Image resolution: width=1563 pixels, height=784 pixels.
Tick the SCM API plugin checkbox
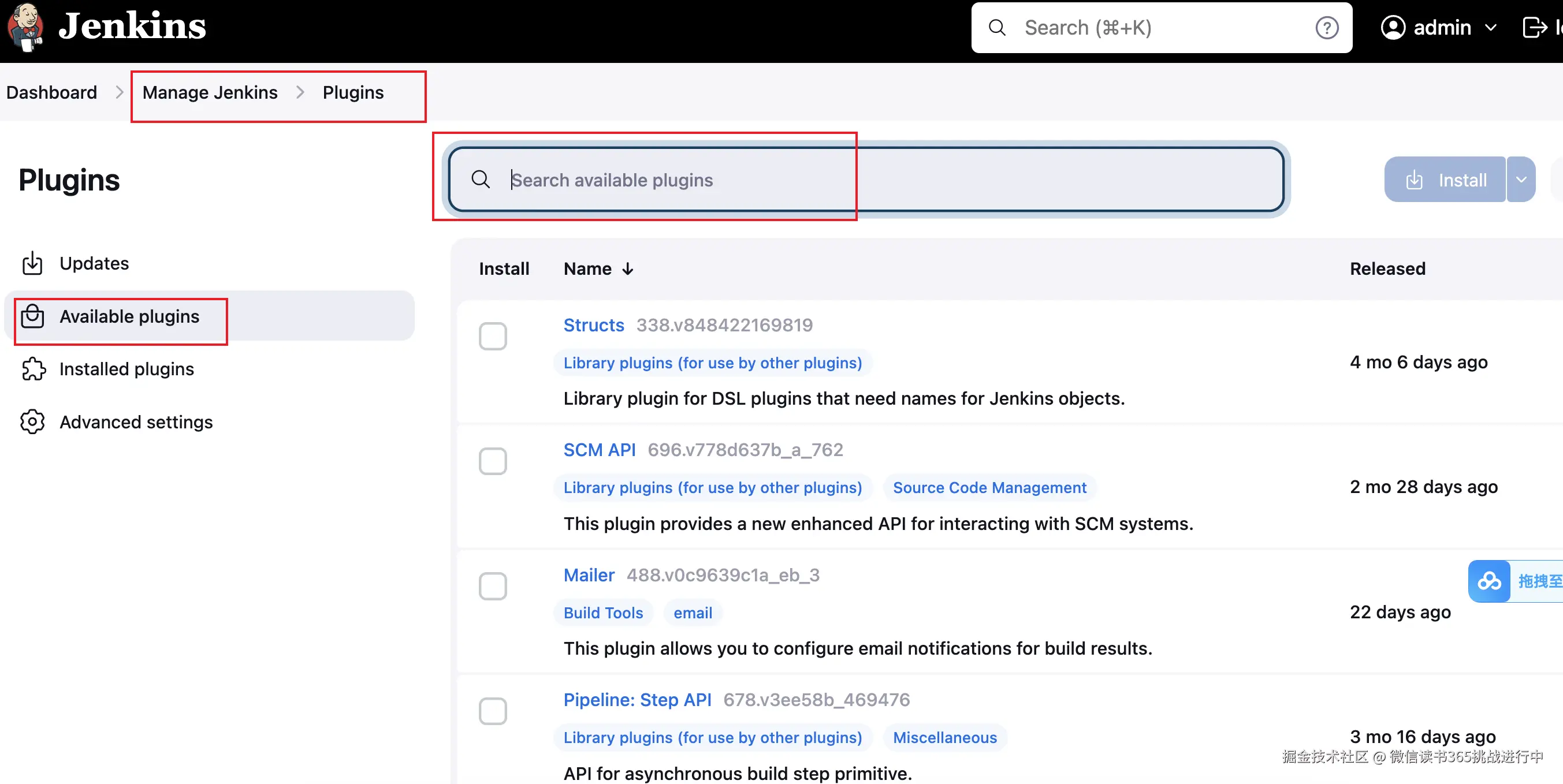492,461
